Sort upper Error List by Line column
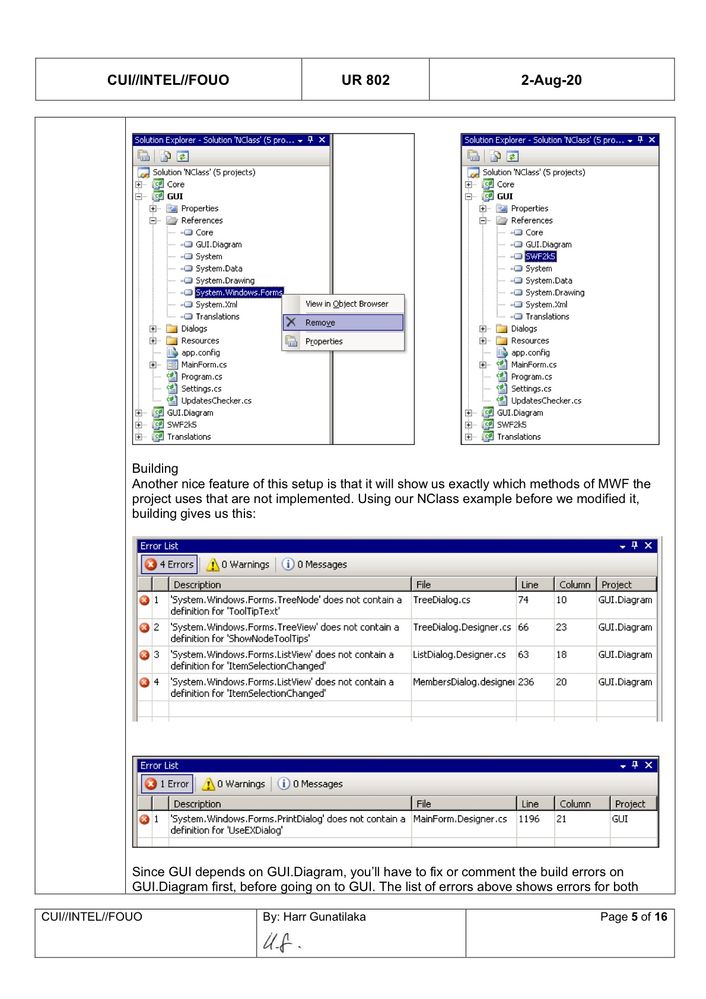Viewport: 706px width, 999px height. tap(535, 584)
